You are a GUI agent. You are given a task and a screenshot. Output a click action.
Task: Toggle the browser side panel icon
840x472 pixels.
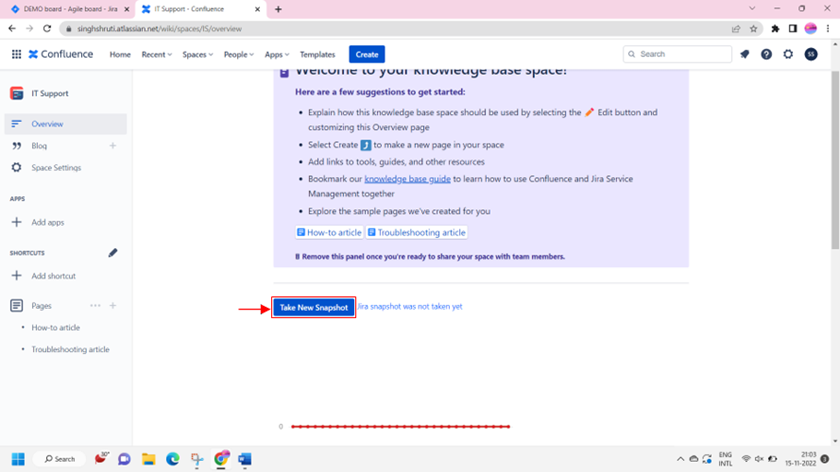(793, 29)
